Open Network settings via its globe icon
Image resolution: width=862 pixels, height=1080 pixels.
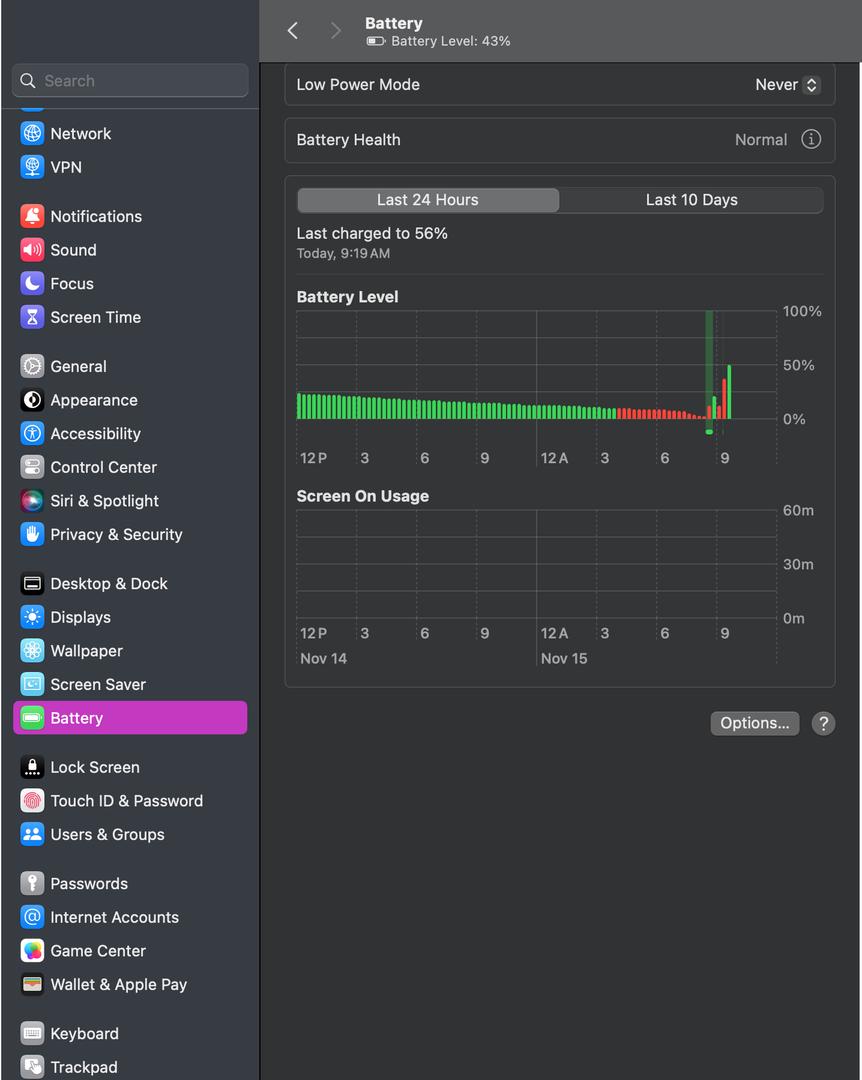[32, 133]
